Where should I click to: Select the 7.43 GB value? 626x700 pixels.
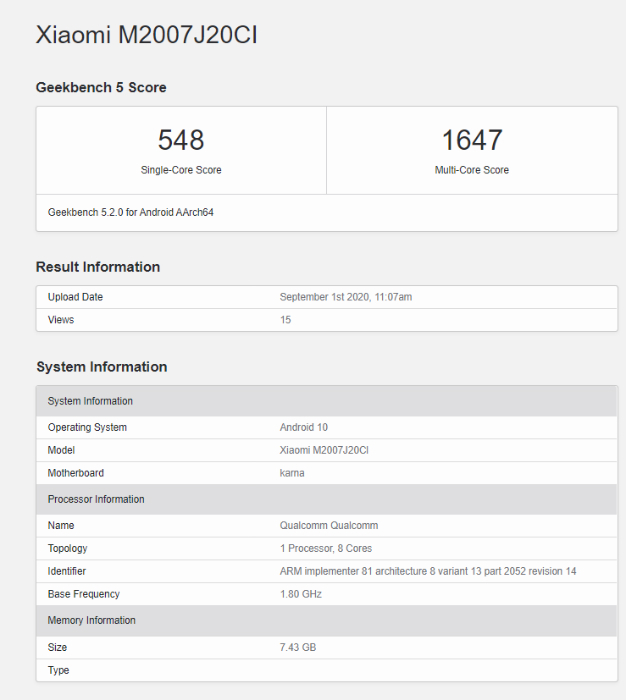point(298,647)
